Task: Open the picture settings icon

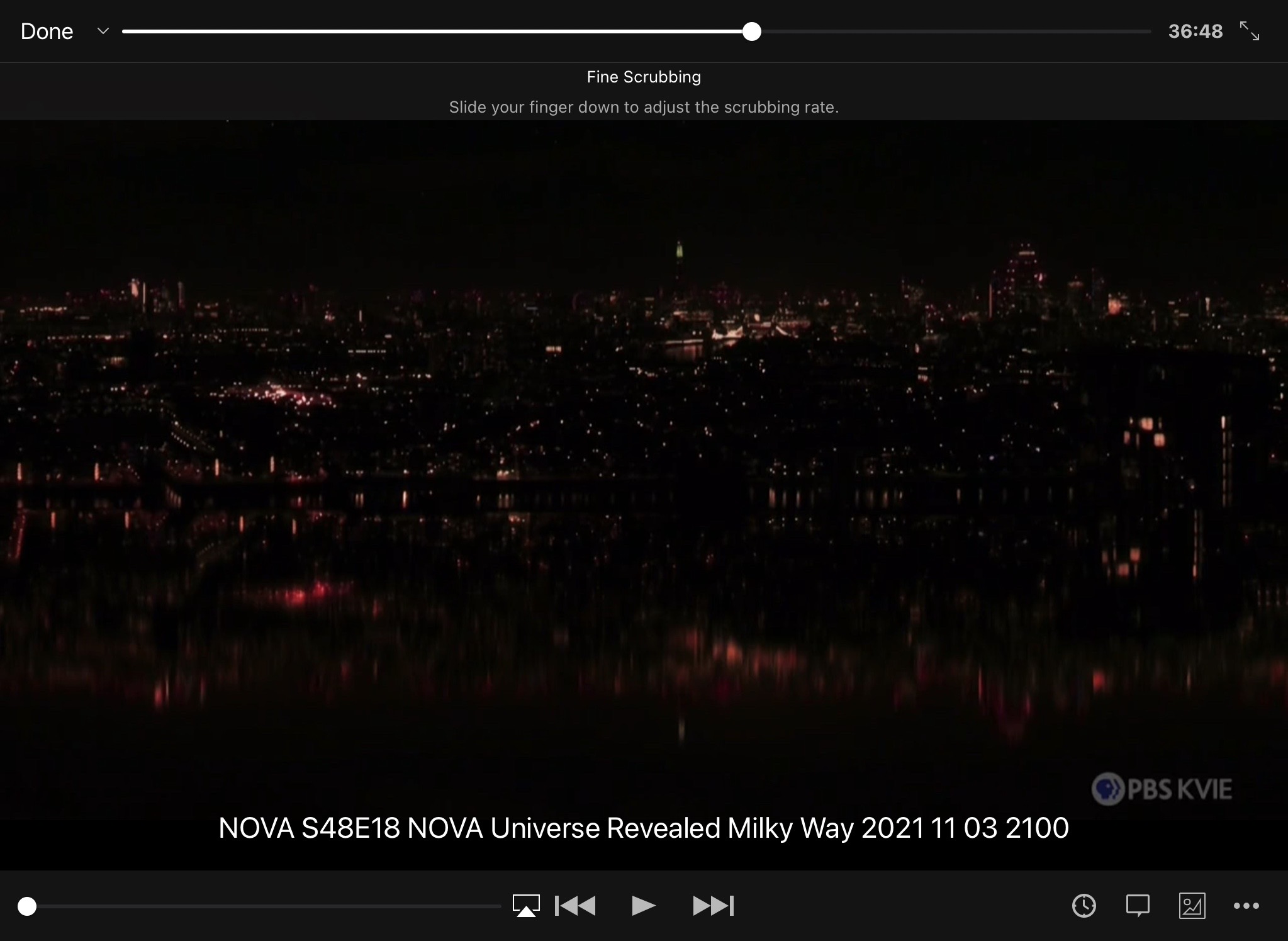Action: (1192, 906)
